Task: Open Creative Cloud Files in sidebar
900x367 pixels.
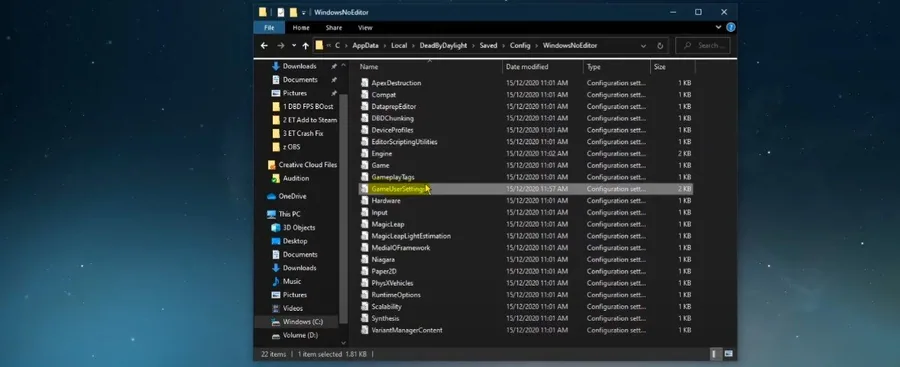Action: (308, 165)
